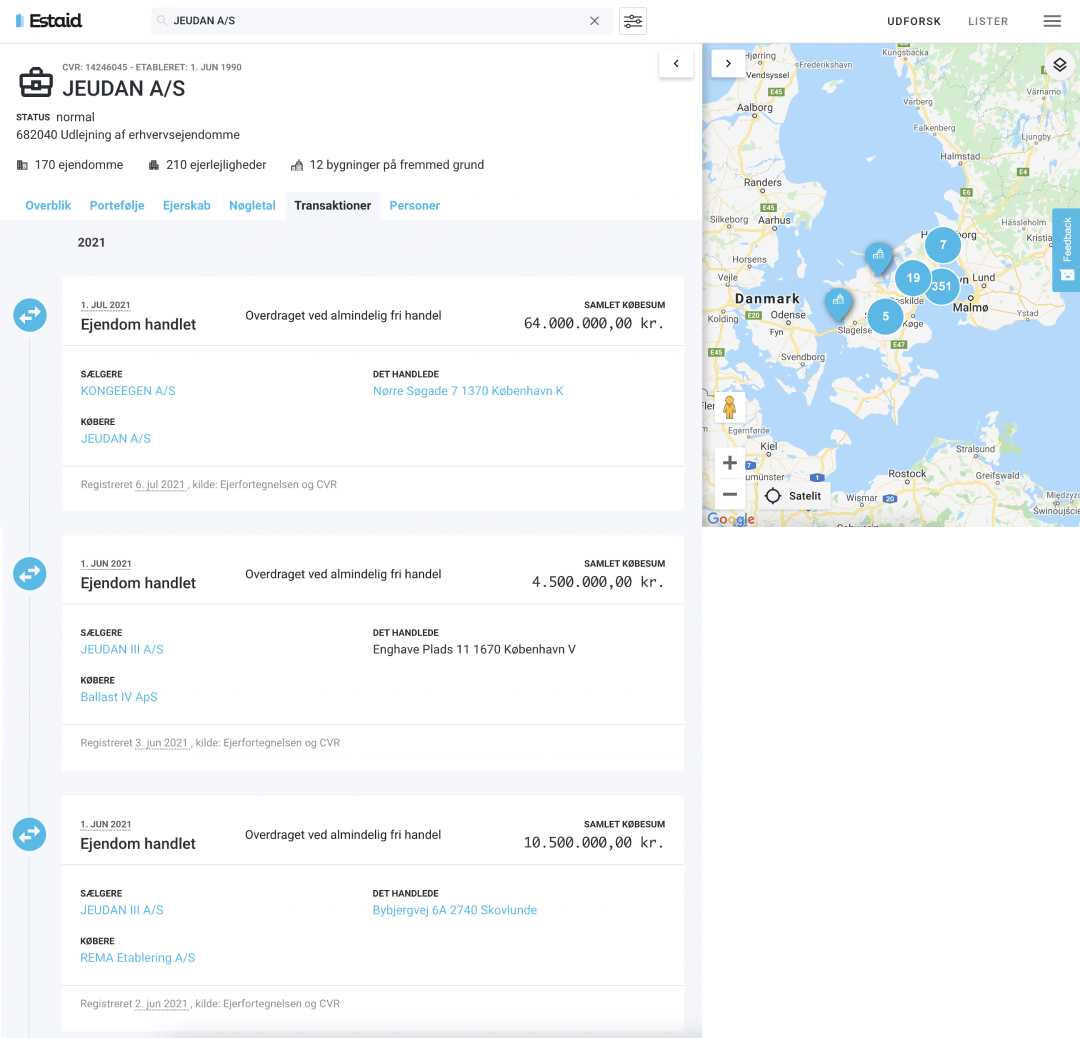Zoom out on the map
The image size is (1080, 1038).
click(729, 494)
